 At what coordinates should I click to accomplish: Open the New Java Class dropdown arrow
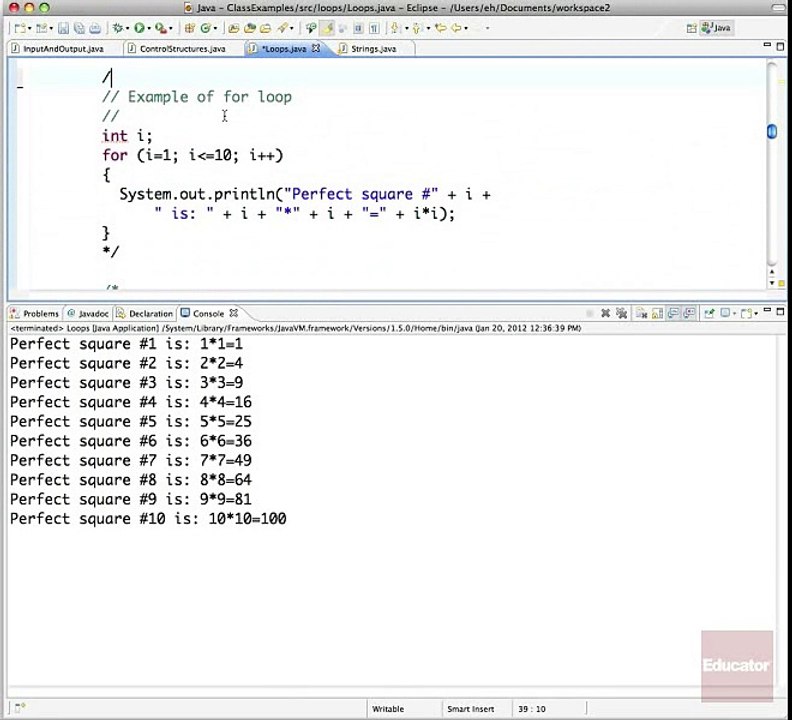215,28
